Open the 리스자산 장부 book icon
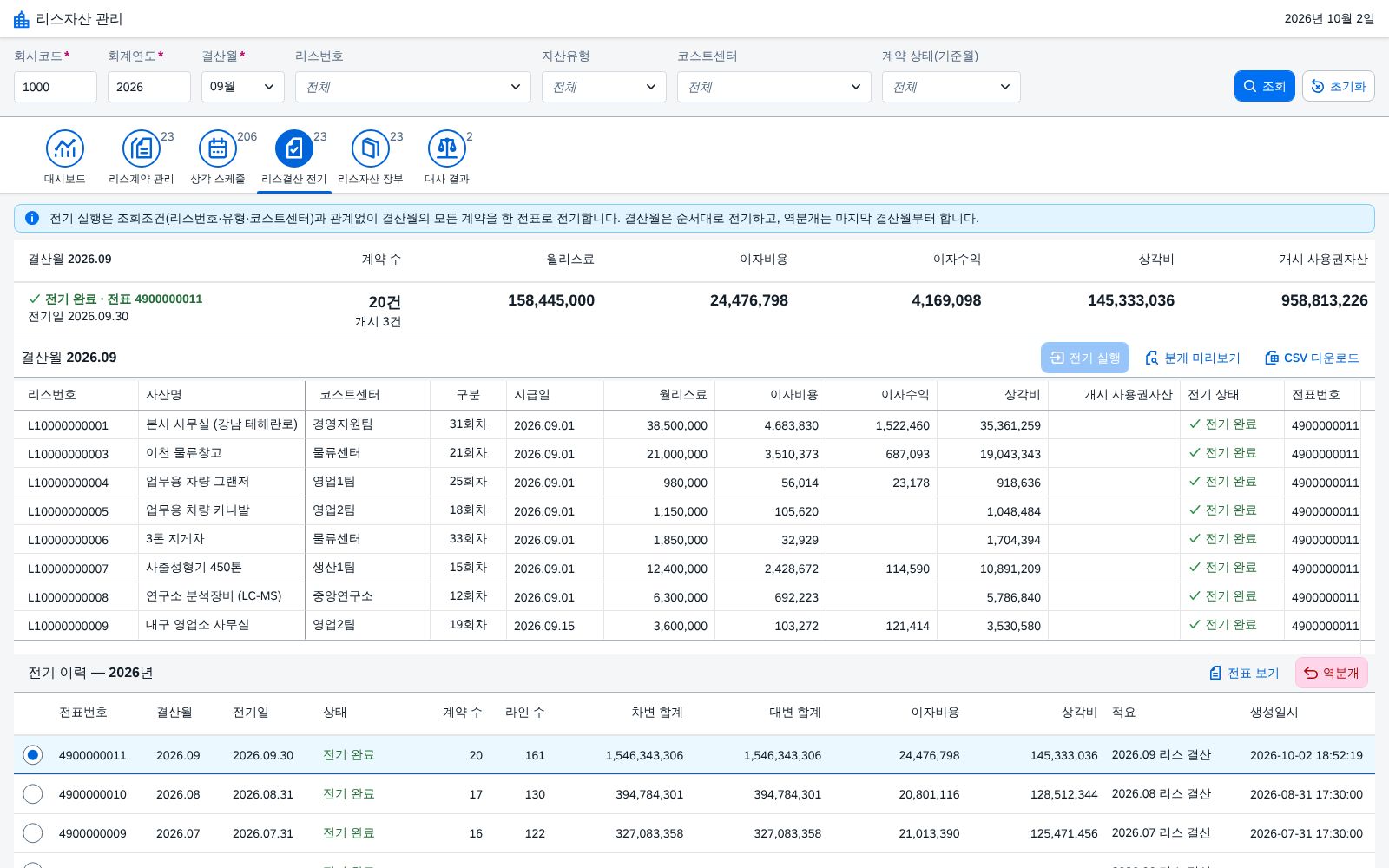Viewport: 1389px width, 868px height. (371, 148)
